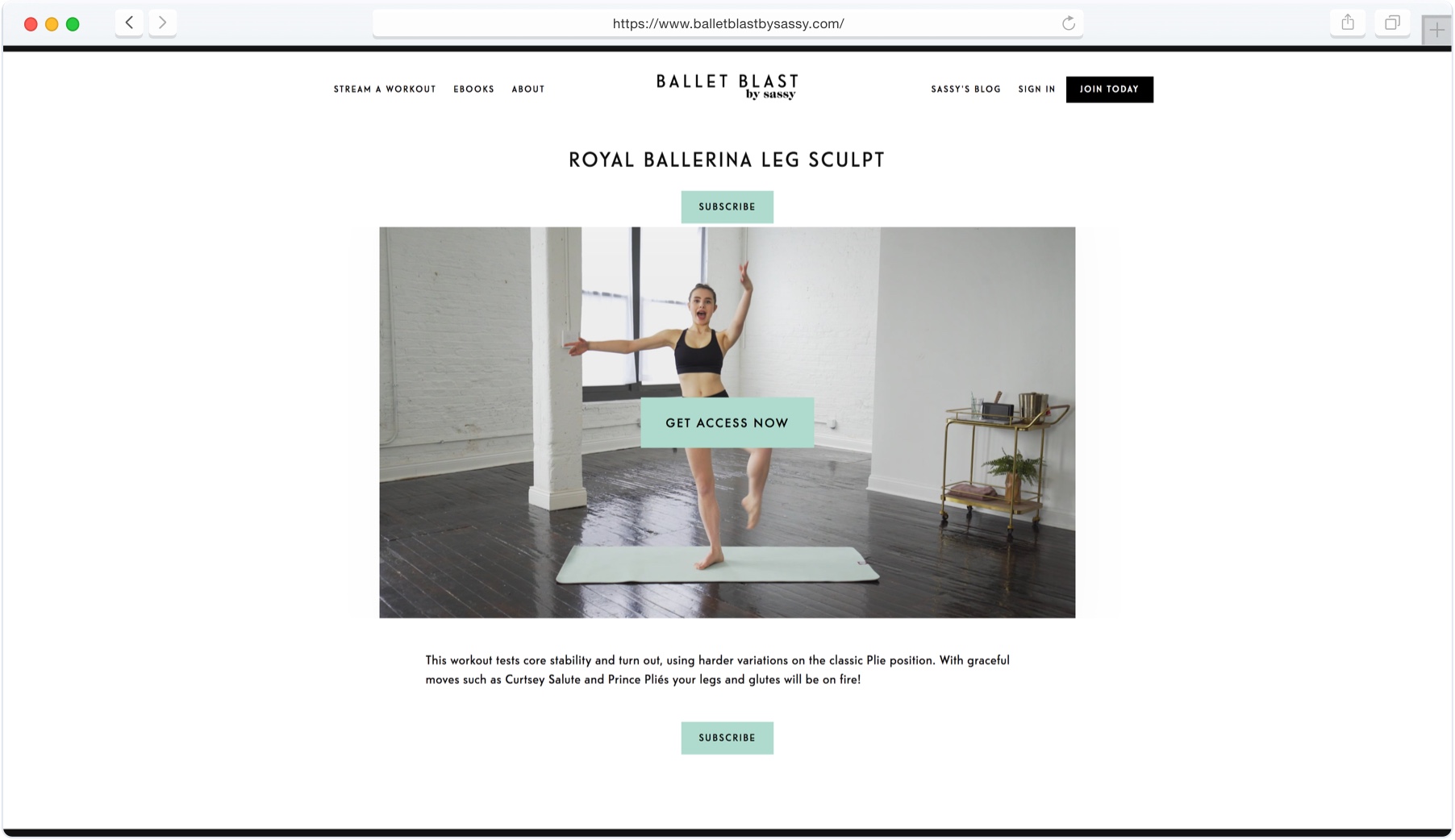The image size is (1455, 840).
Task: Visit the Sassy's Blog link
Action: pyautogui.click(x=965, y=89)
